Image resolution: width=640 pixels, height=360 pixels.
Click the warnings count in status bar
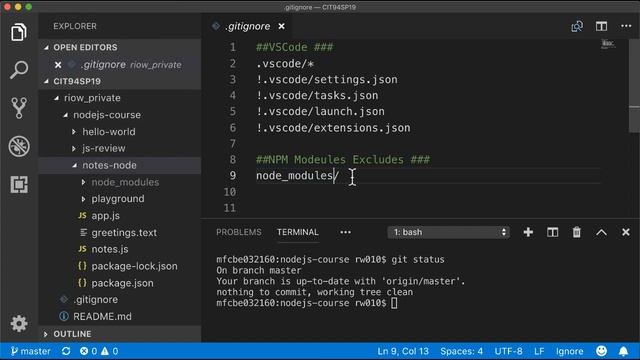click(x=109, y=351)
